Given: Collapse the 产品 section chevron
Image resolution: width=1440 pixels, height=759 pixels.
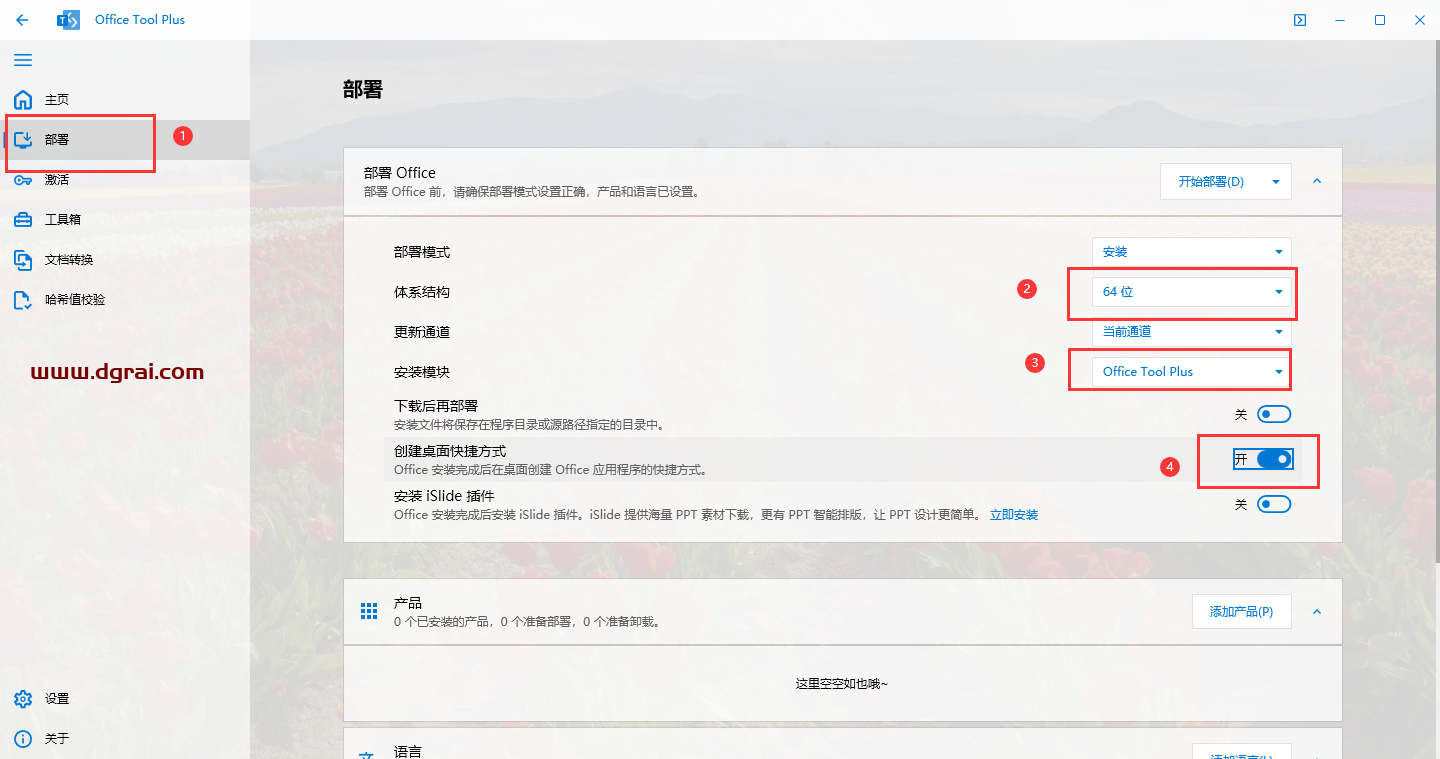Looking at the screenshot, I should 1317,611.
